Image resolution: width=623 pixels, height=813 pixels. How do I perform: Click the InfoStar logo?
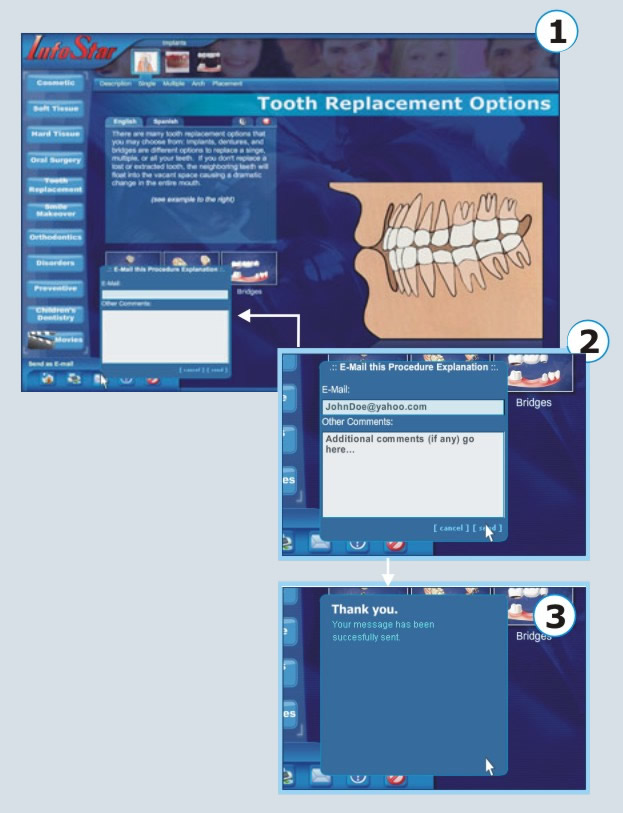click(70, 49)
